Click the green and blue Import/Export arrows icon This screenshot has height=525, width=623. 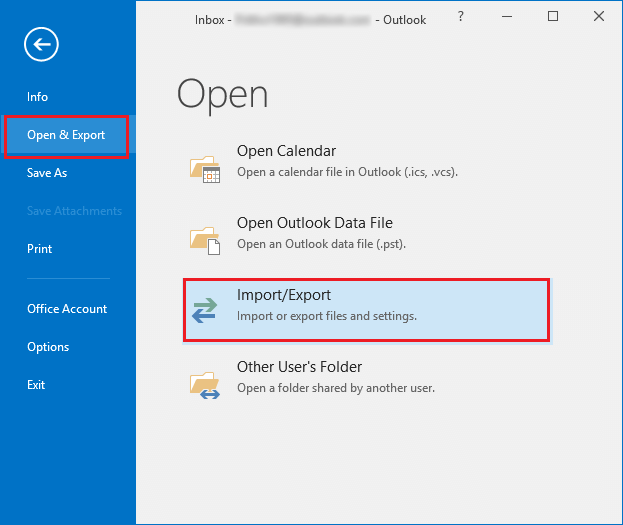coord(205,311)
